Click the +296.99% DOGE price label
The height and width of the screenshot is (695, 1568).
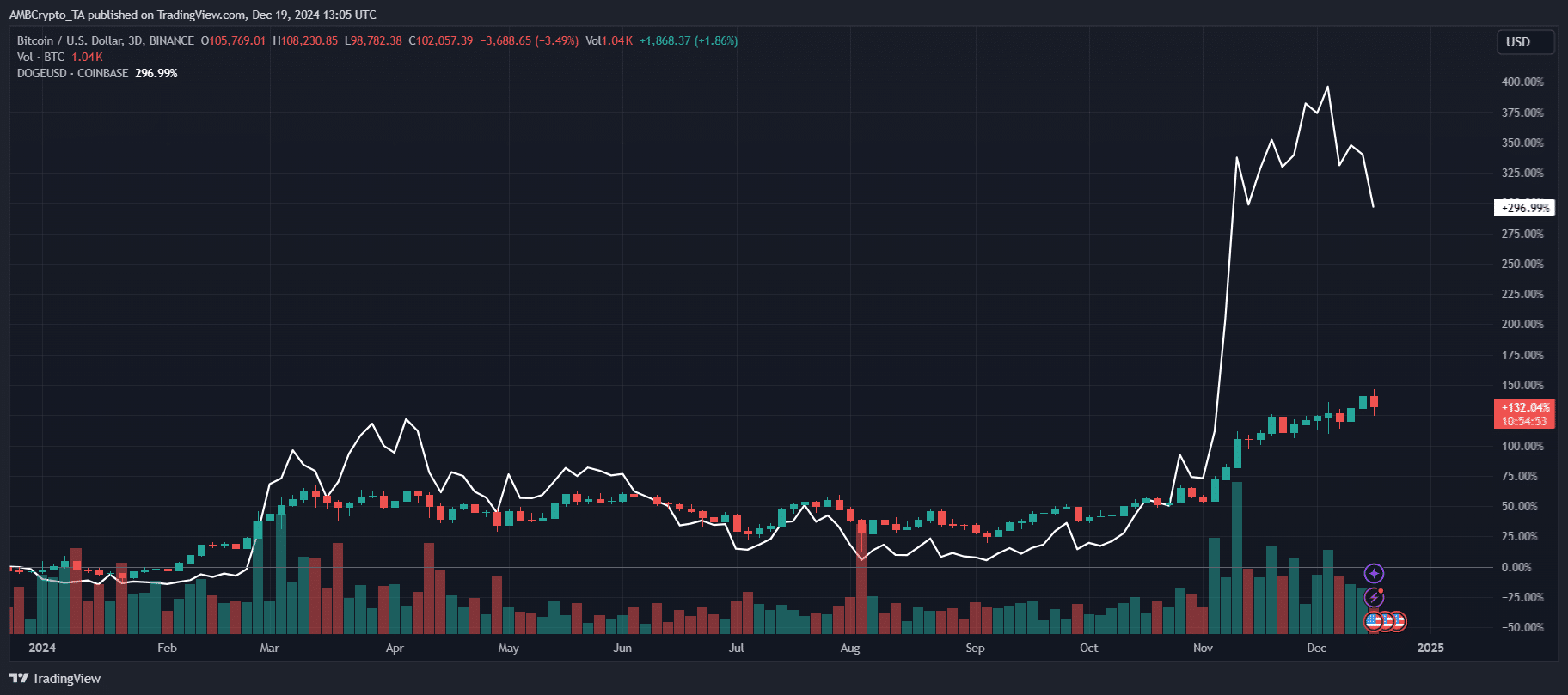1525,208
